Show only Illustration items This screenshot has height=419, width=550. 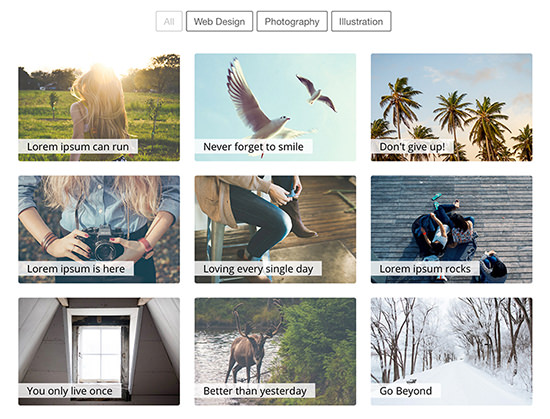tap(361, 21)
